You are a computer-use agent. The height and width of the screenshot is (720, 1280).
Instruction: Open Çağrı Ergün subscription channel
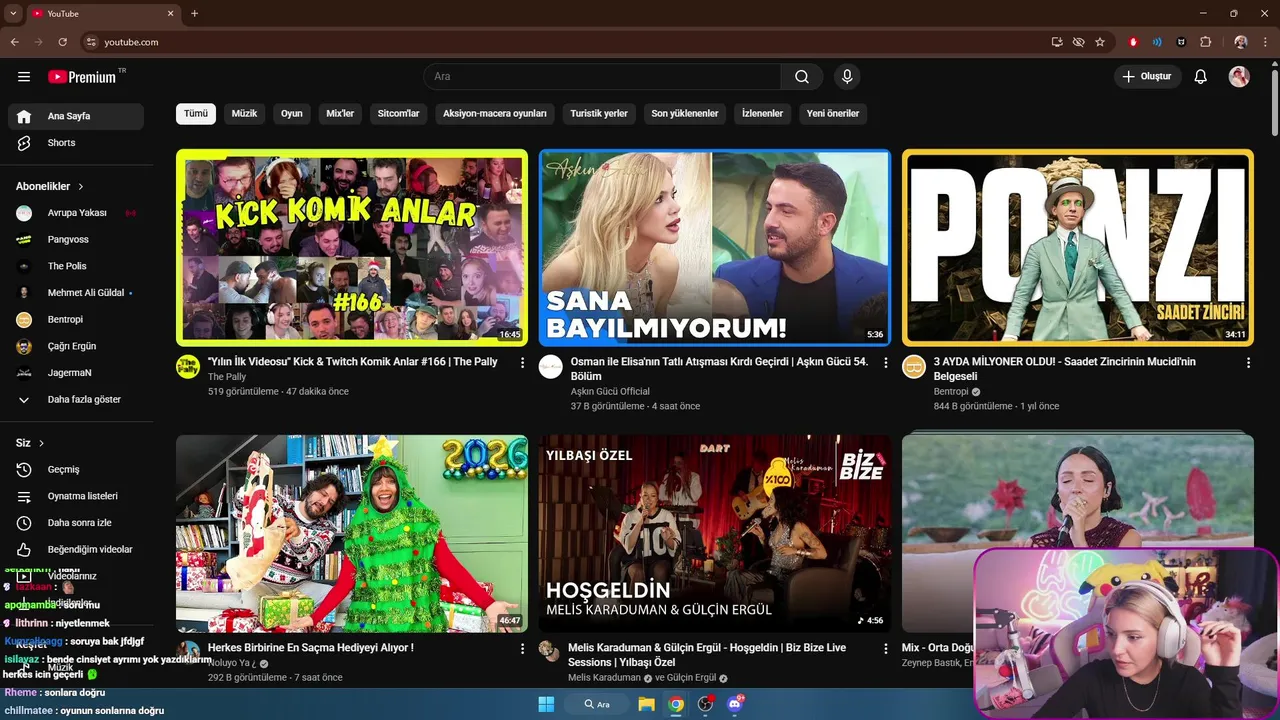tap(76, 346)
